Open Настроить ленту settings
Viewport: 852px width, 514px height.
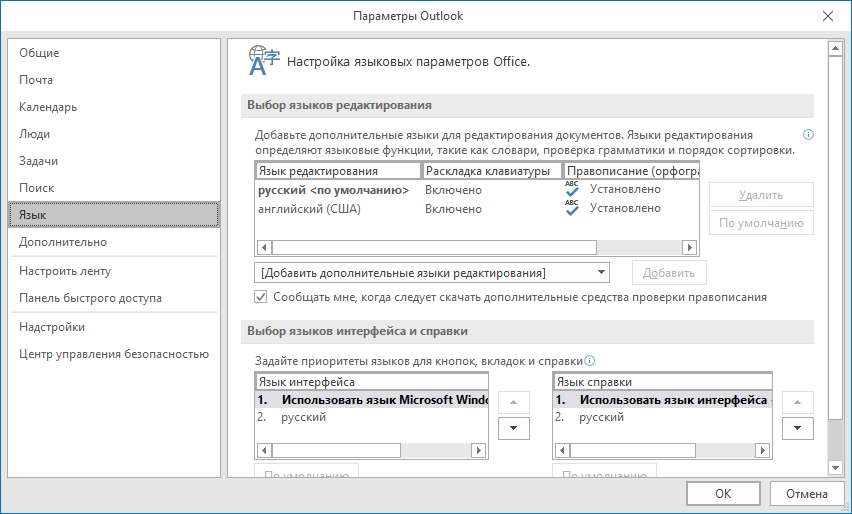point(114,271)
